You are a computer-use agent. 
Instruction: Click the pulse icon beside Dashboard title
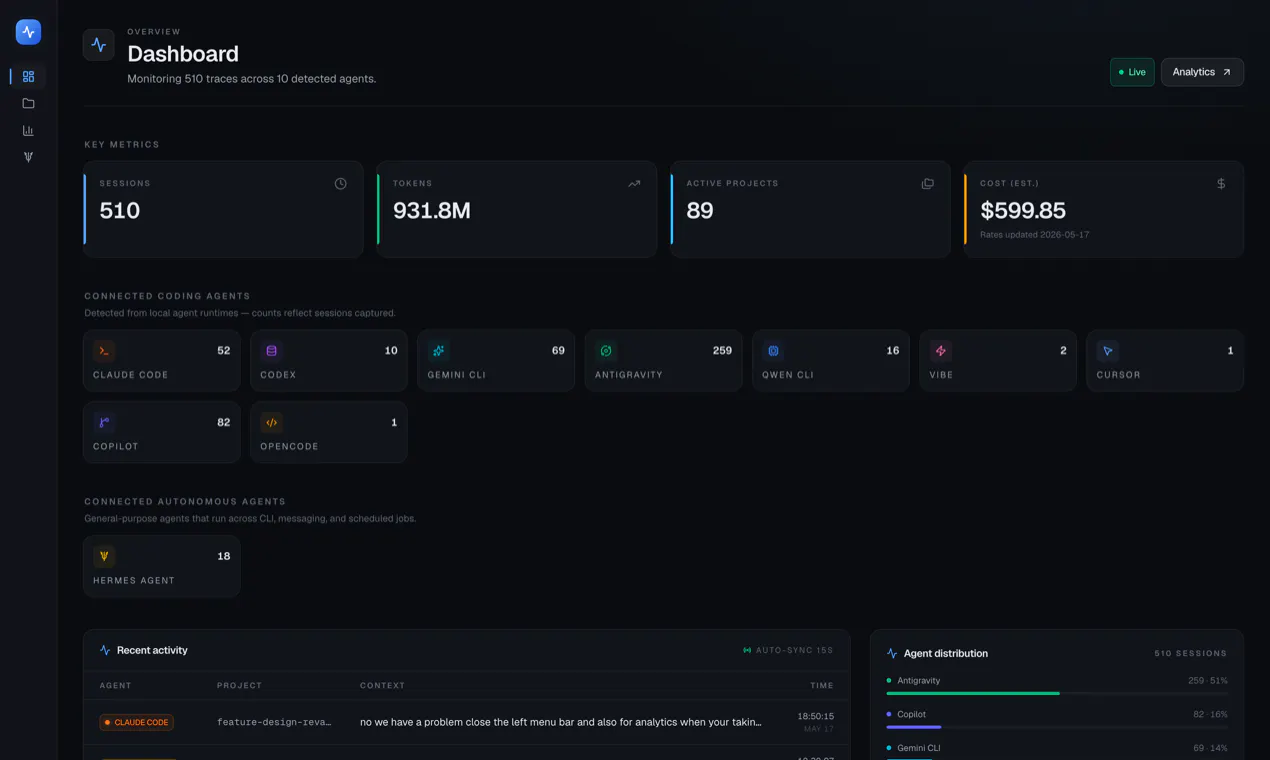[x=99, y=45]
